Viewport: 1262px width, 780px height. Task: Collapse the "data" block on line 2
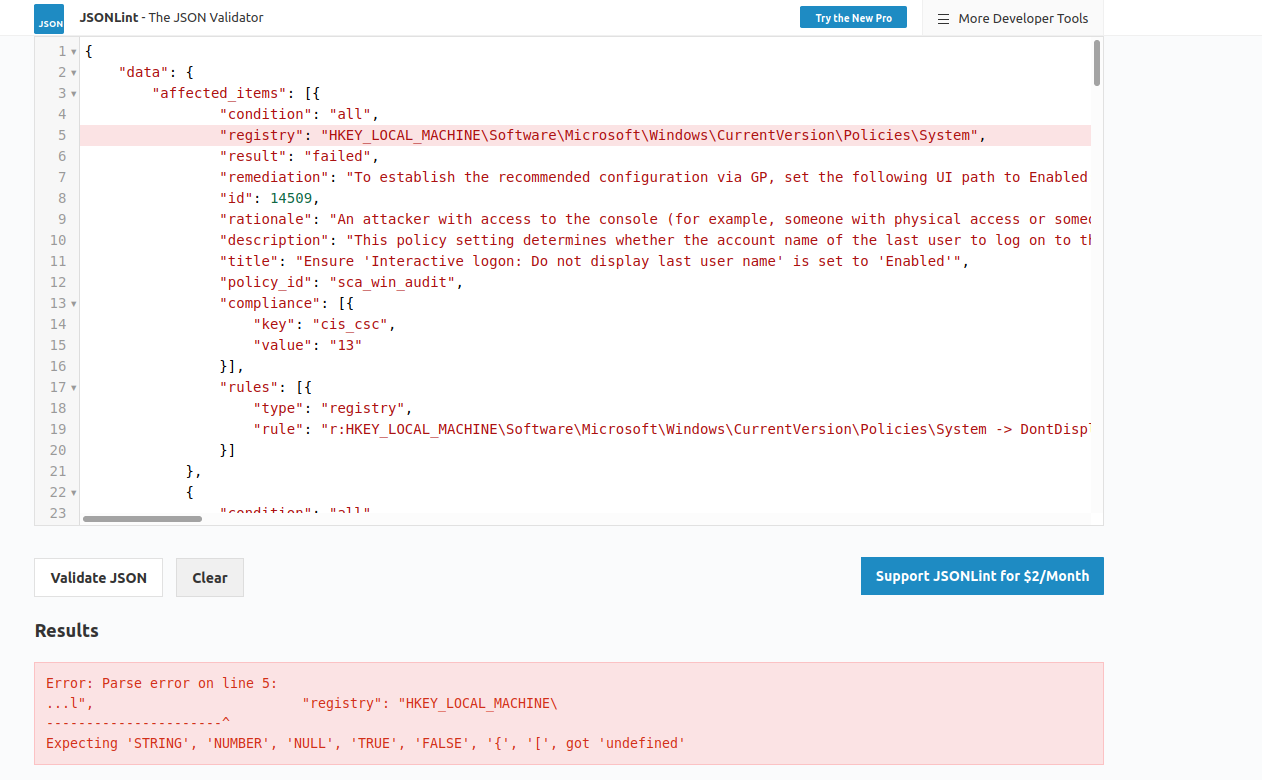pyautogui.click(x=73, y=72)
